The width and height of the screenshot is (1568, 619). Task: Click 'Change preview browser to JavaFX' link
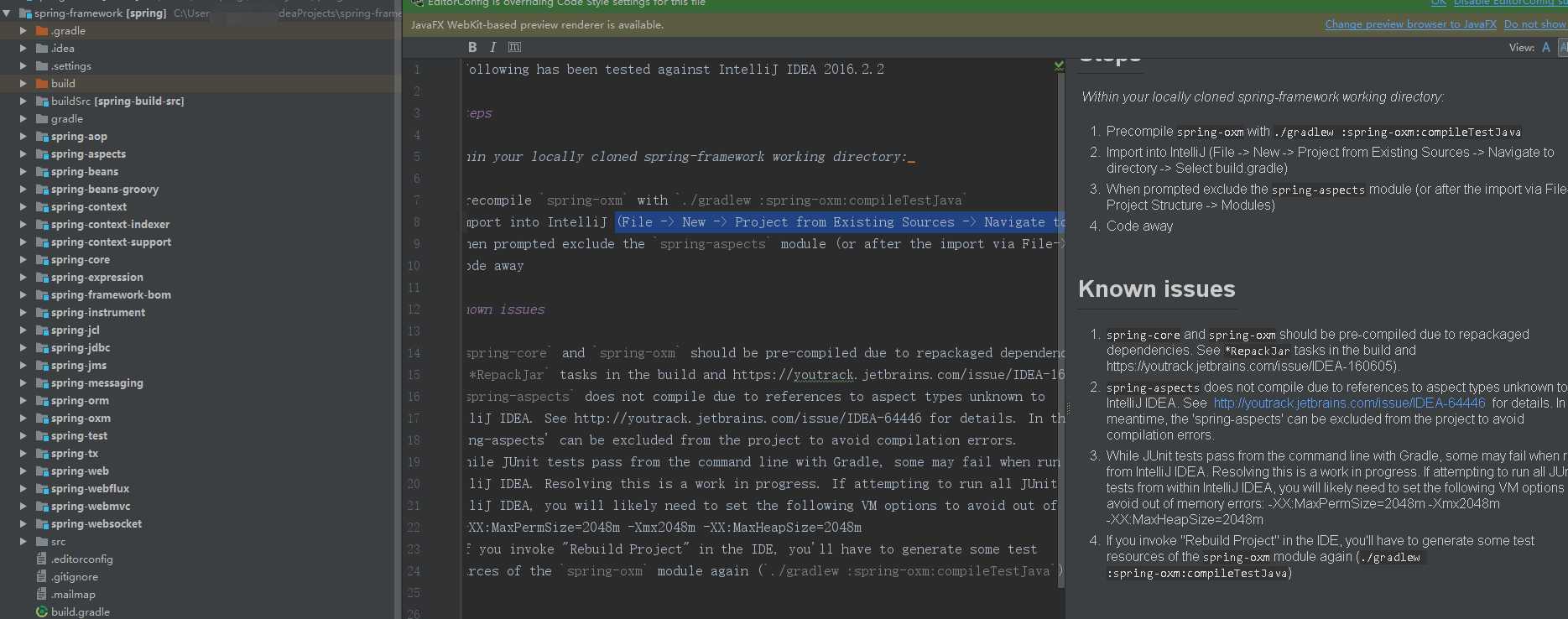(x=1410, y=24)
